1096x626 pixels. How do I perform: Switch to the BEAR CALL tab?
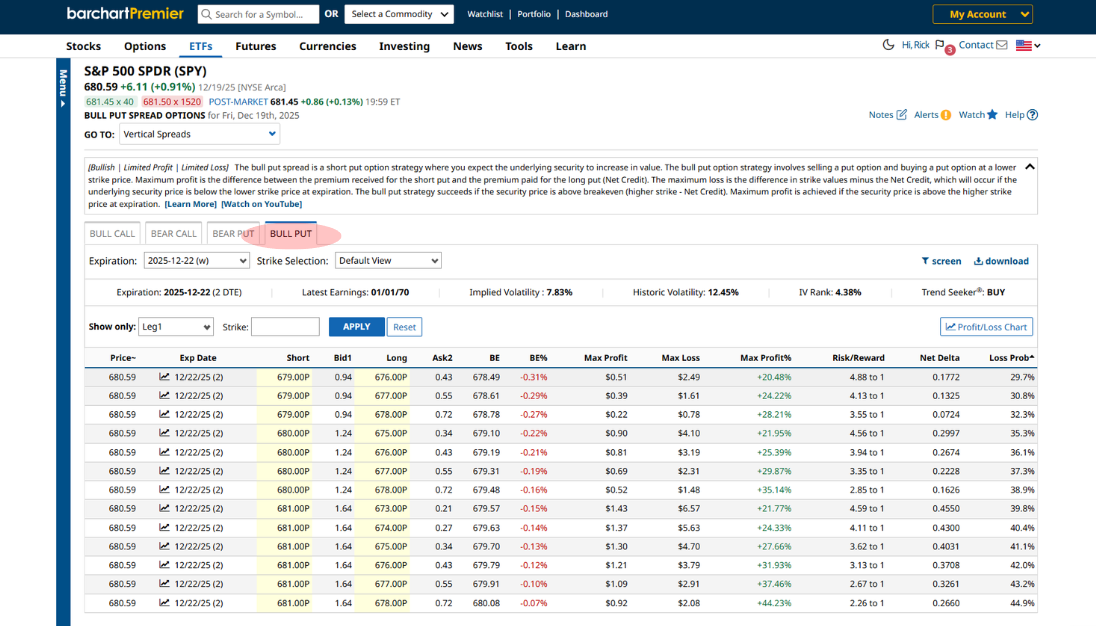pos(173,234)
